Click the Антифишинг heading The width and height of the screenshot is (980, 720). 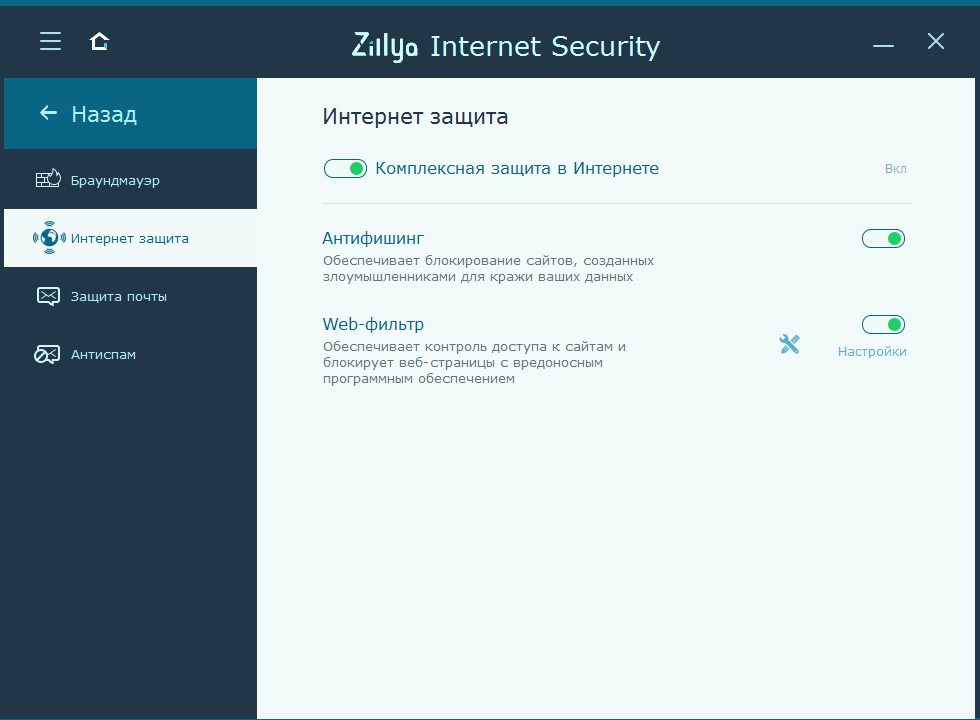(373, 238)
